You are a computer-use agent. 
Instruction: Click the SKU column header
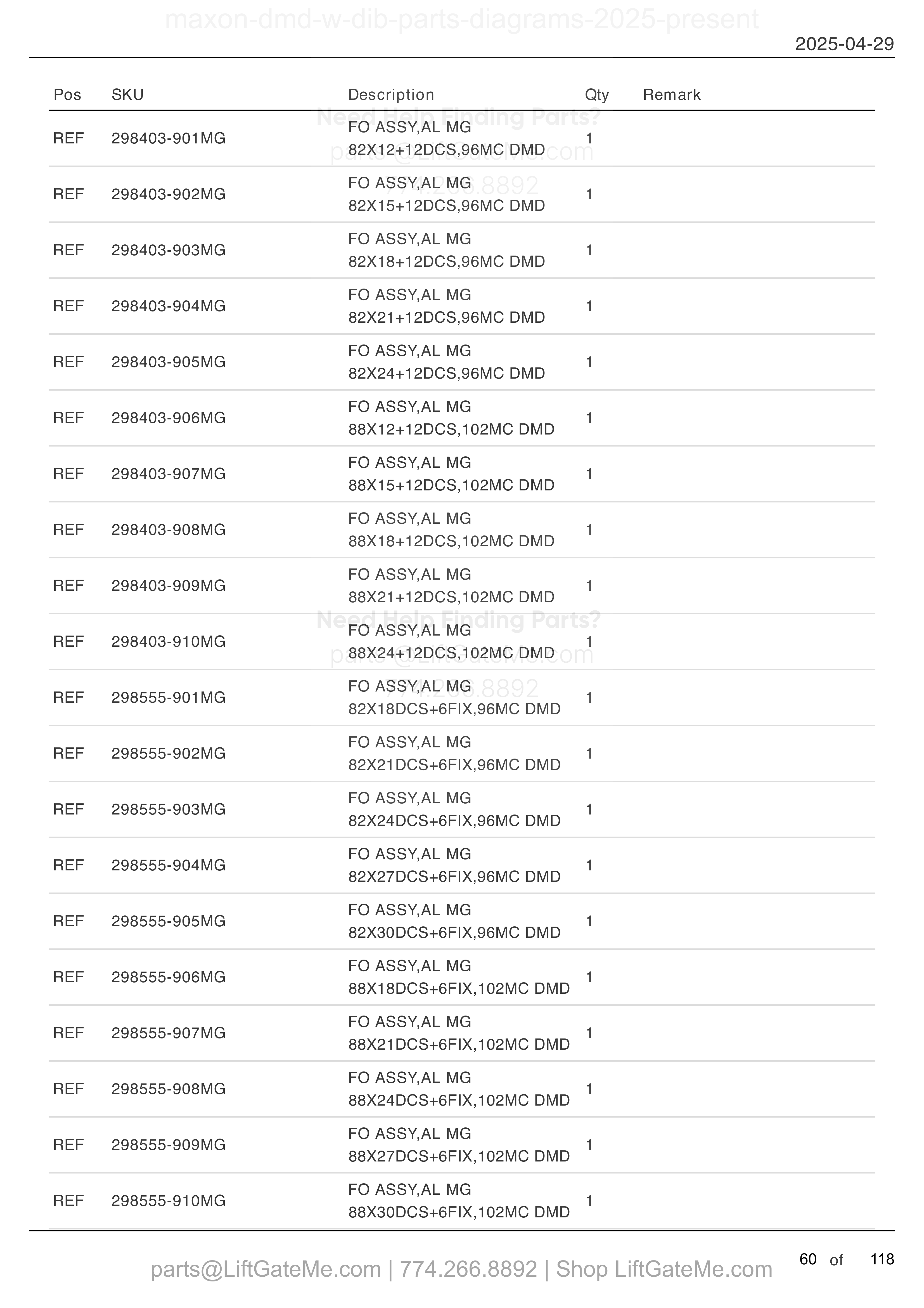127,95
